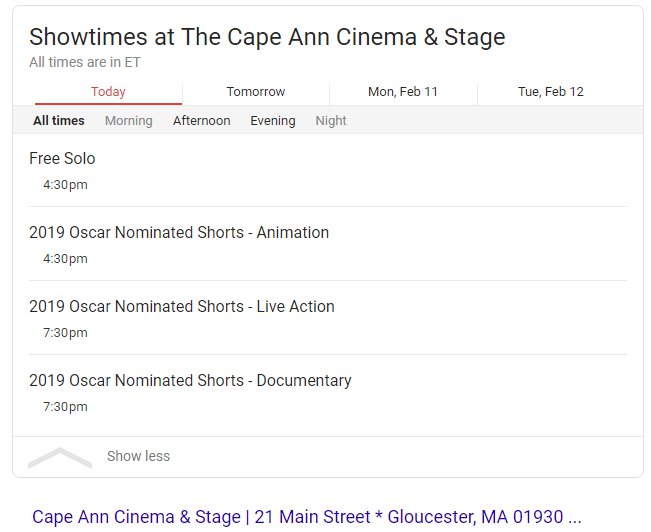651x532 pixels.
Task: Select the All times filter
Action: (x=59, y=121)
